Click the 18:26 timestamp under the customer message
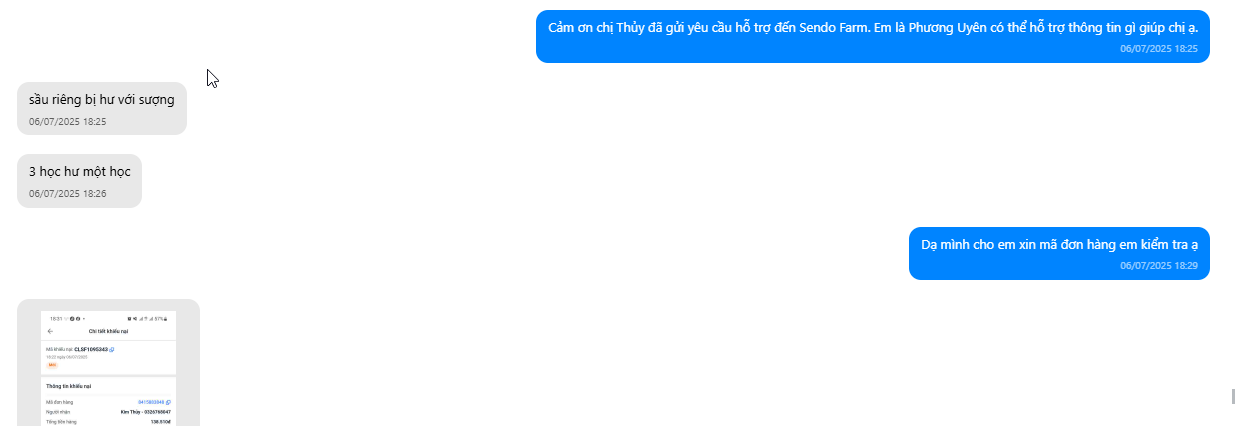Image resolution: width=1245 pixels, height=426 pixels. [x=68, y=194]
